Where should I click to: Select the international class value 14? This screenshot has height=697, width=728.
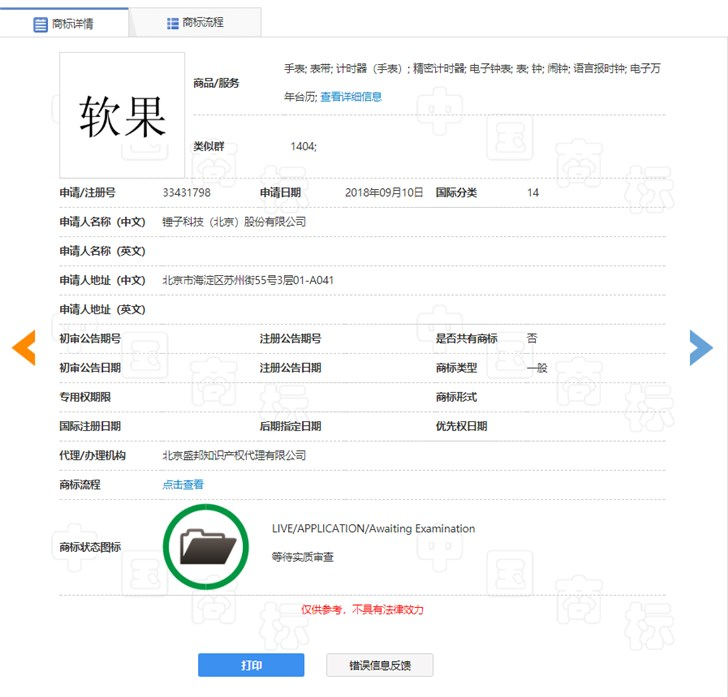click(x=533, y=193)
